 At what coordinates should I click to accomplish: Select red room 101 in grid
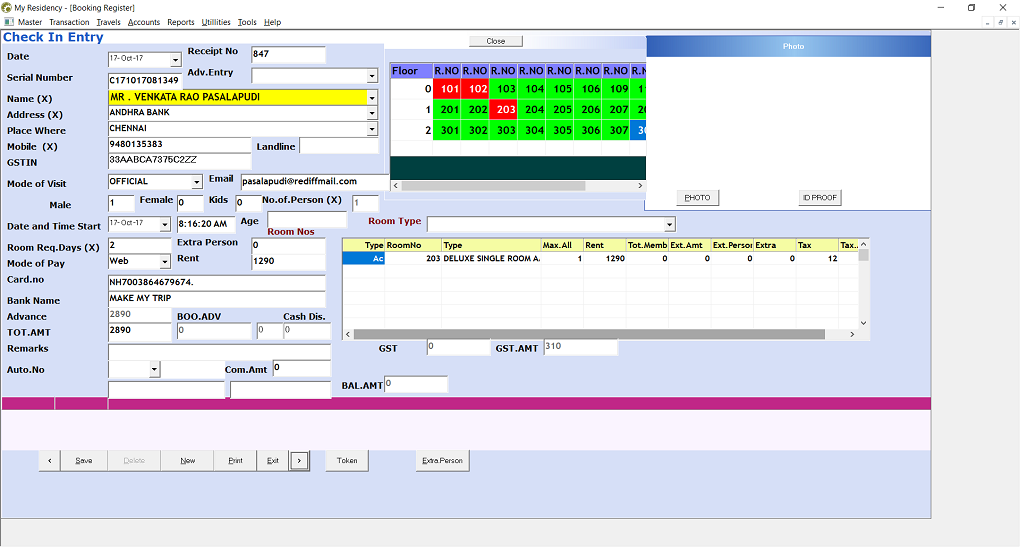pyautogui.click(x=447, y=89)
